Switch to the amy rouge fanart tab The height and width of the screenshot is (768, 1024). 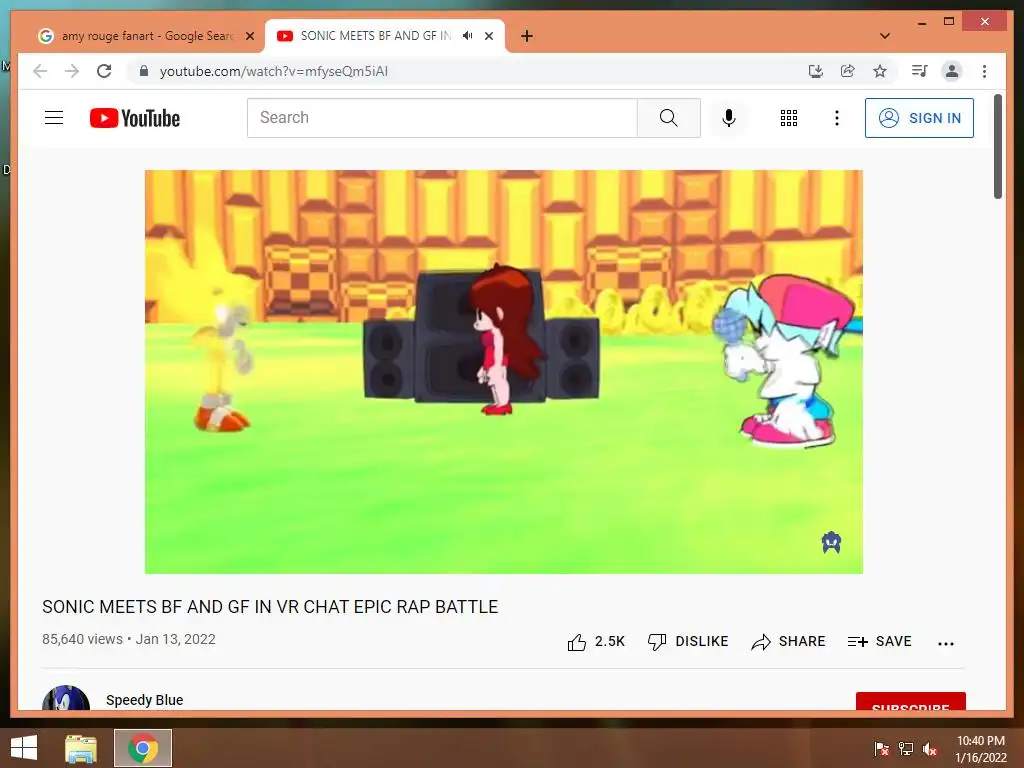[147, 36]
